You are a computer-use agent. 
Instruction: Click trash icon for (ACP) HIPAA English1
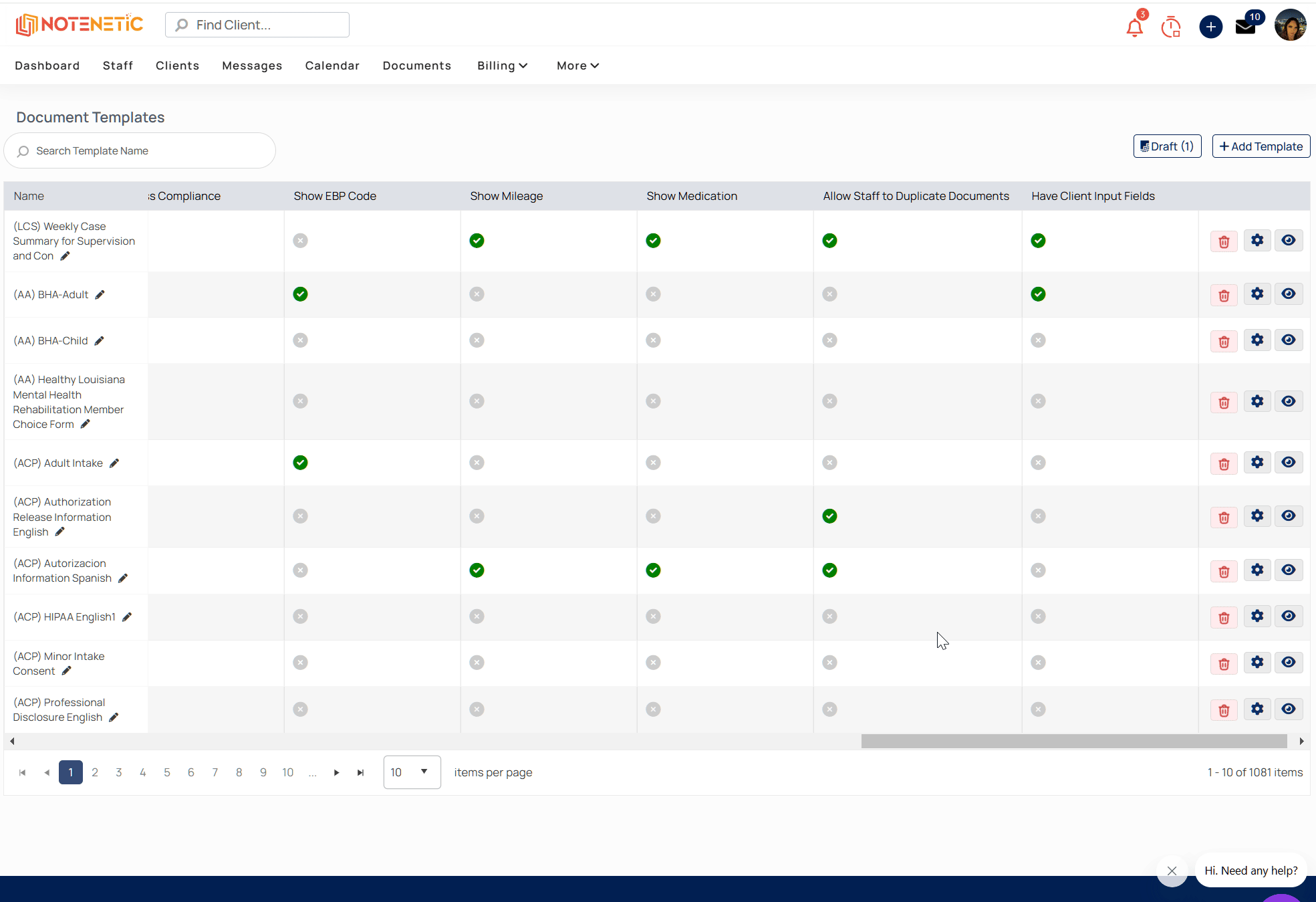click(1224, 617)
